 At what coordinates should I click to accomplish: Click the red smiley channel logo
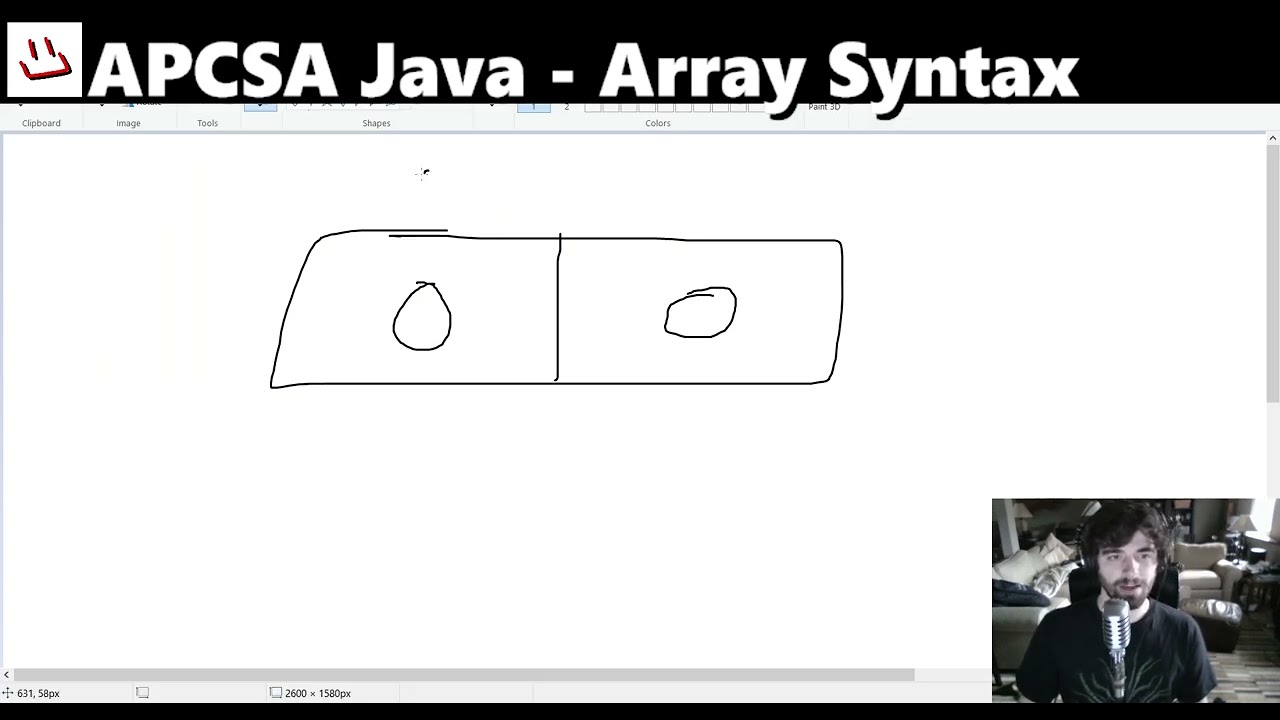click(44, 60)
